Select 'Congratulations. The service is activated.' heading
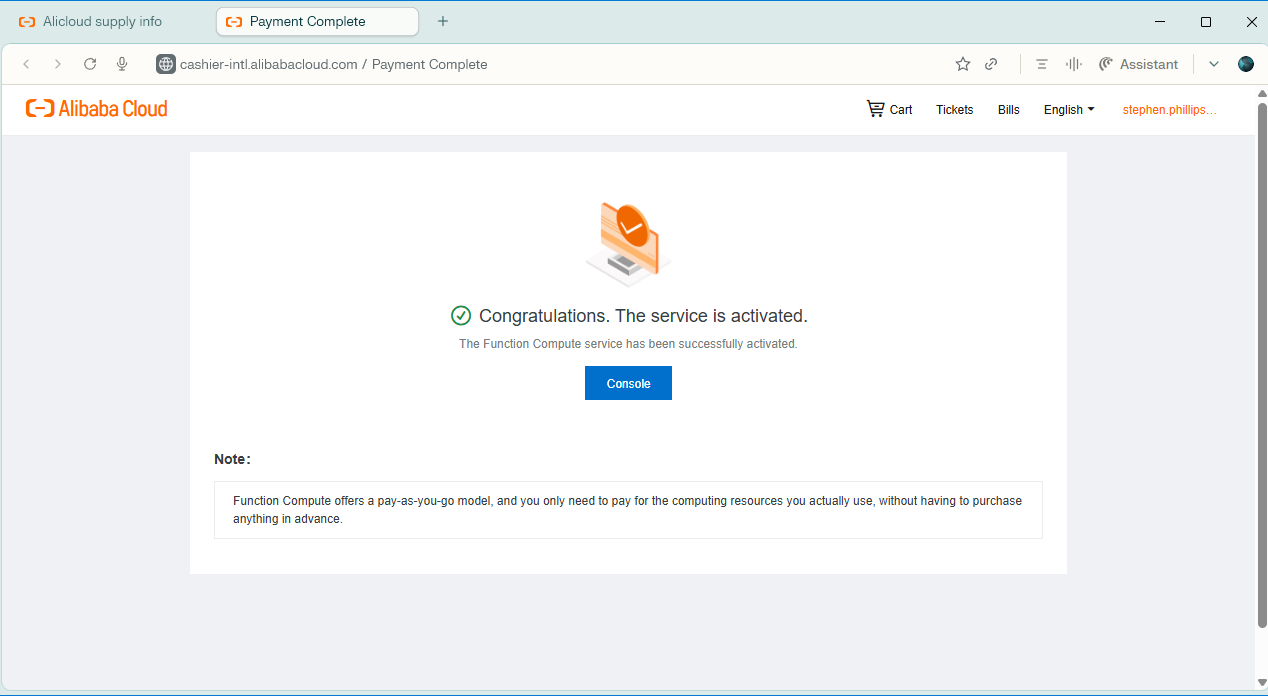Image resolution: width=1268 pixels, height=696 pixels. pos(643,316)
